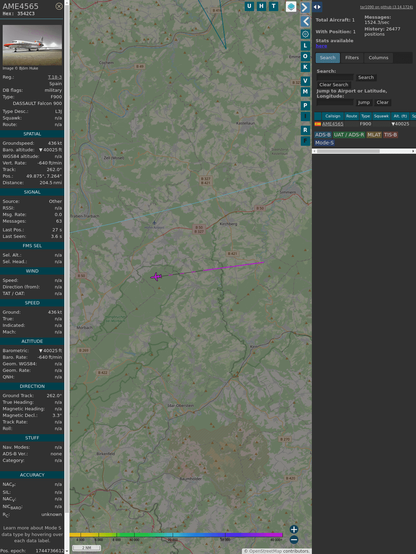The image size is (416, 554).
Task: Toggle the V button on map
Action: point(305,81)
